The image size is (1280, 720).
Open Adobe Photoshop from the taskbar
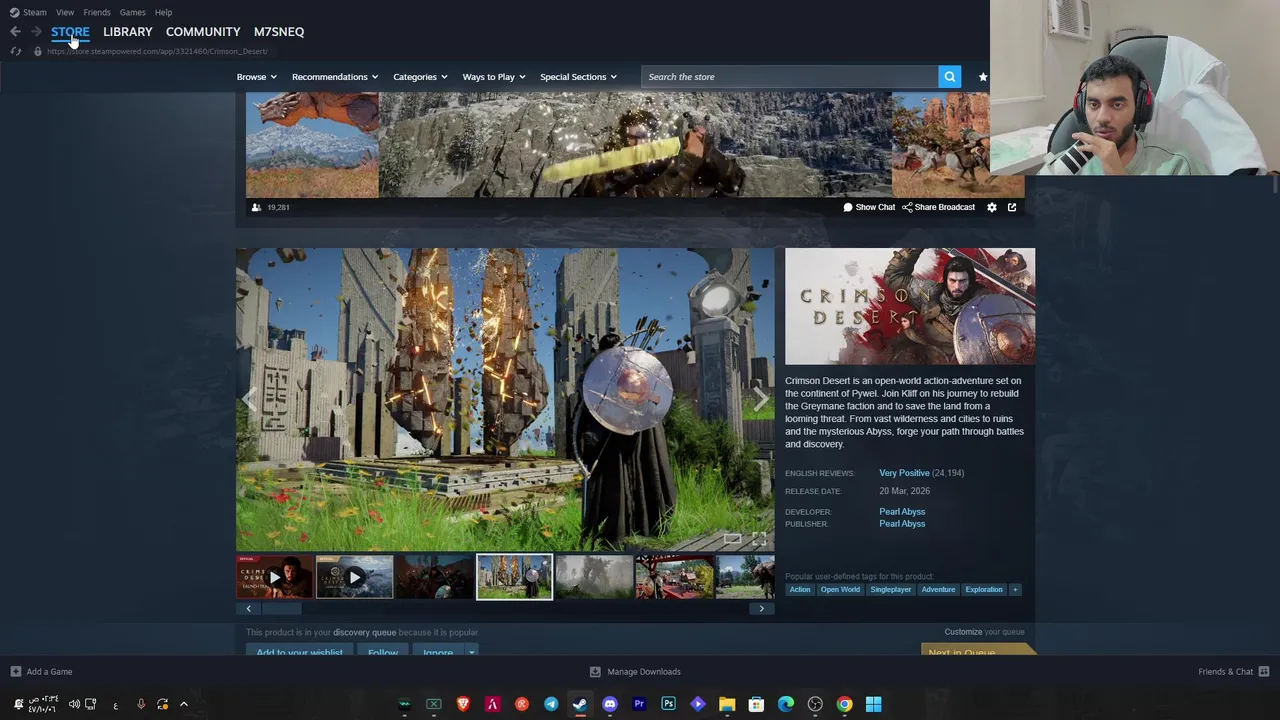(668, 704)
